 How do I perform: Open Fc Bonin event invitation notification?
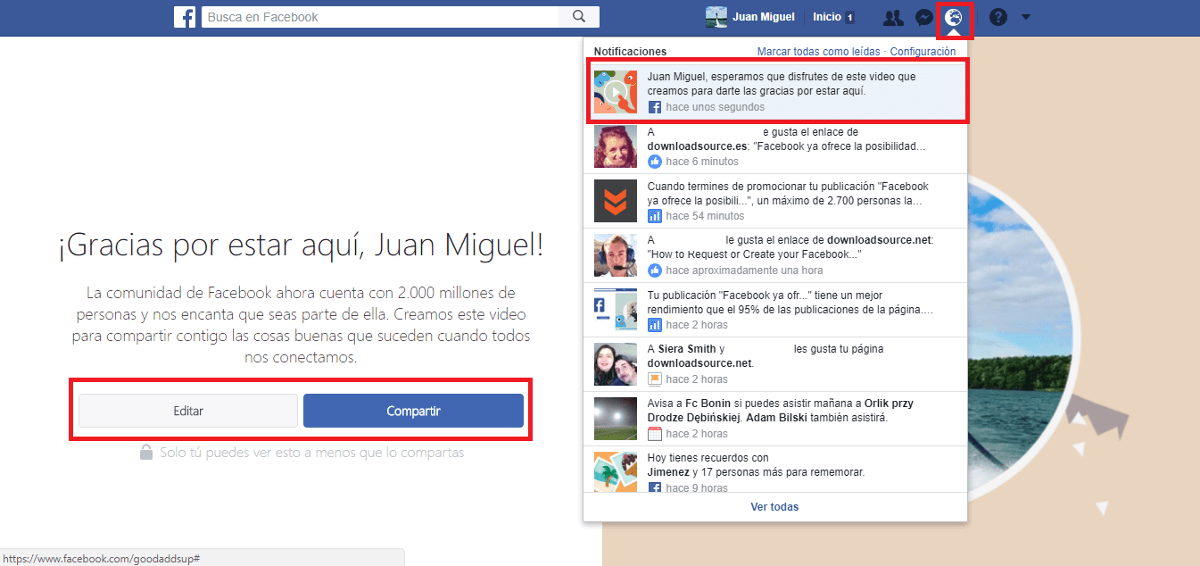[x=775, y=419]
